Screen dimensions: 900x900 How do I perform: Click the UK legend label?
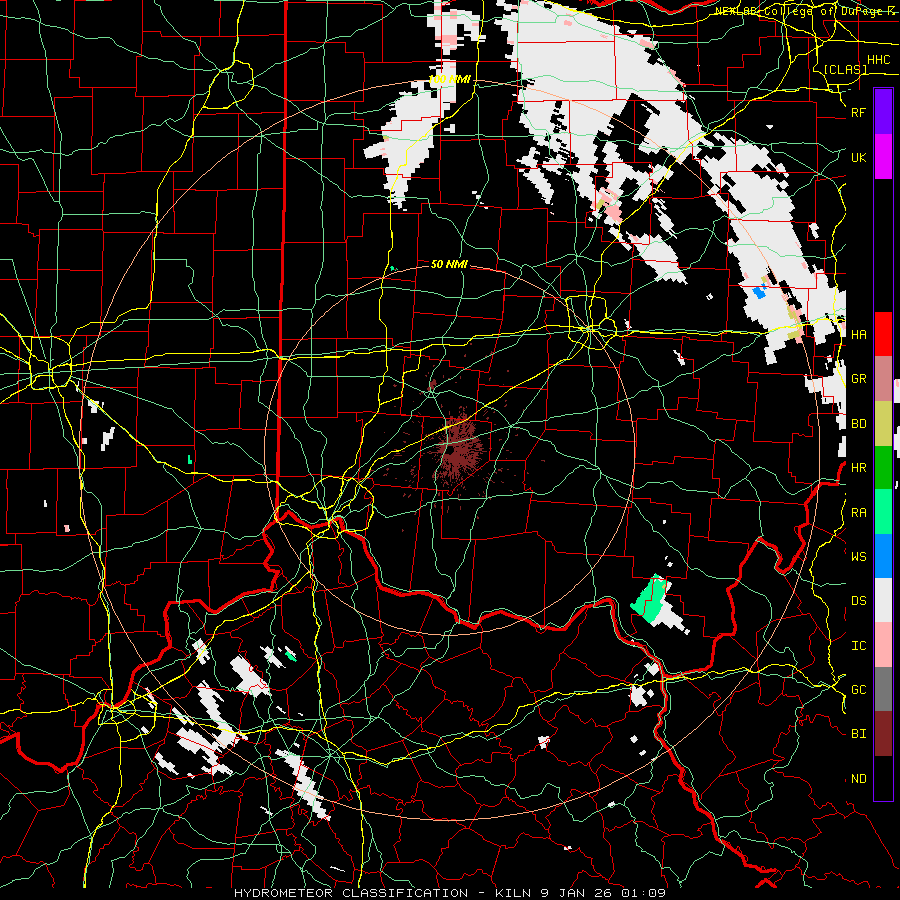coord(858,157)
